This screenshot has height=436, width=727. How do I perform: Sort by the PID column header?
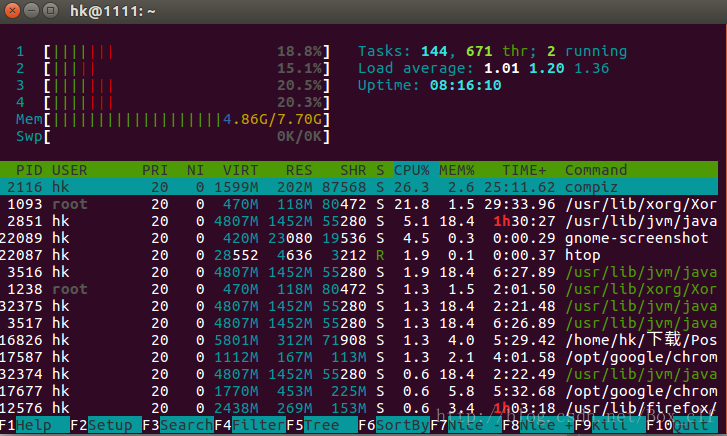coord(29,170)
